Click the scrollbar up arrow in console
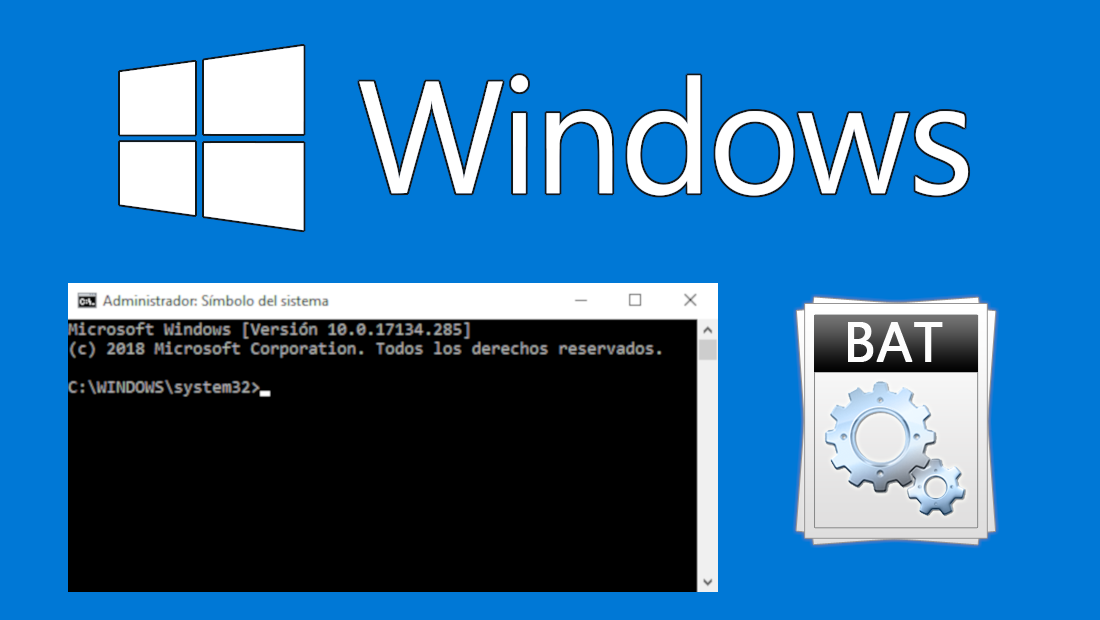This screenshot has width=1100, height=620. [x=707, y=330]
